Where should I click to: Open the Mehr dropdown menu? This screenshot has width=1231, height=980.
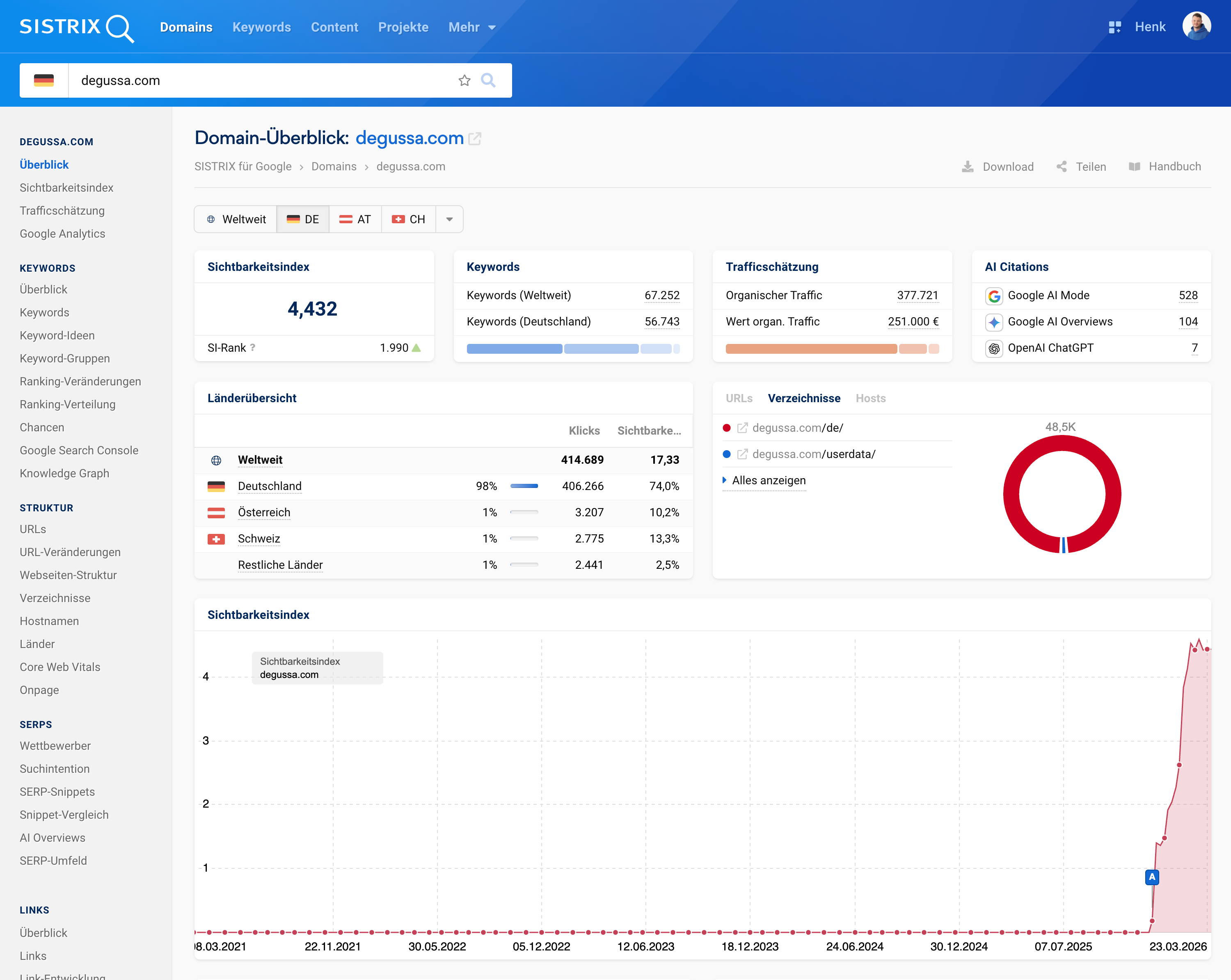pos(471,27)
